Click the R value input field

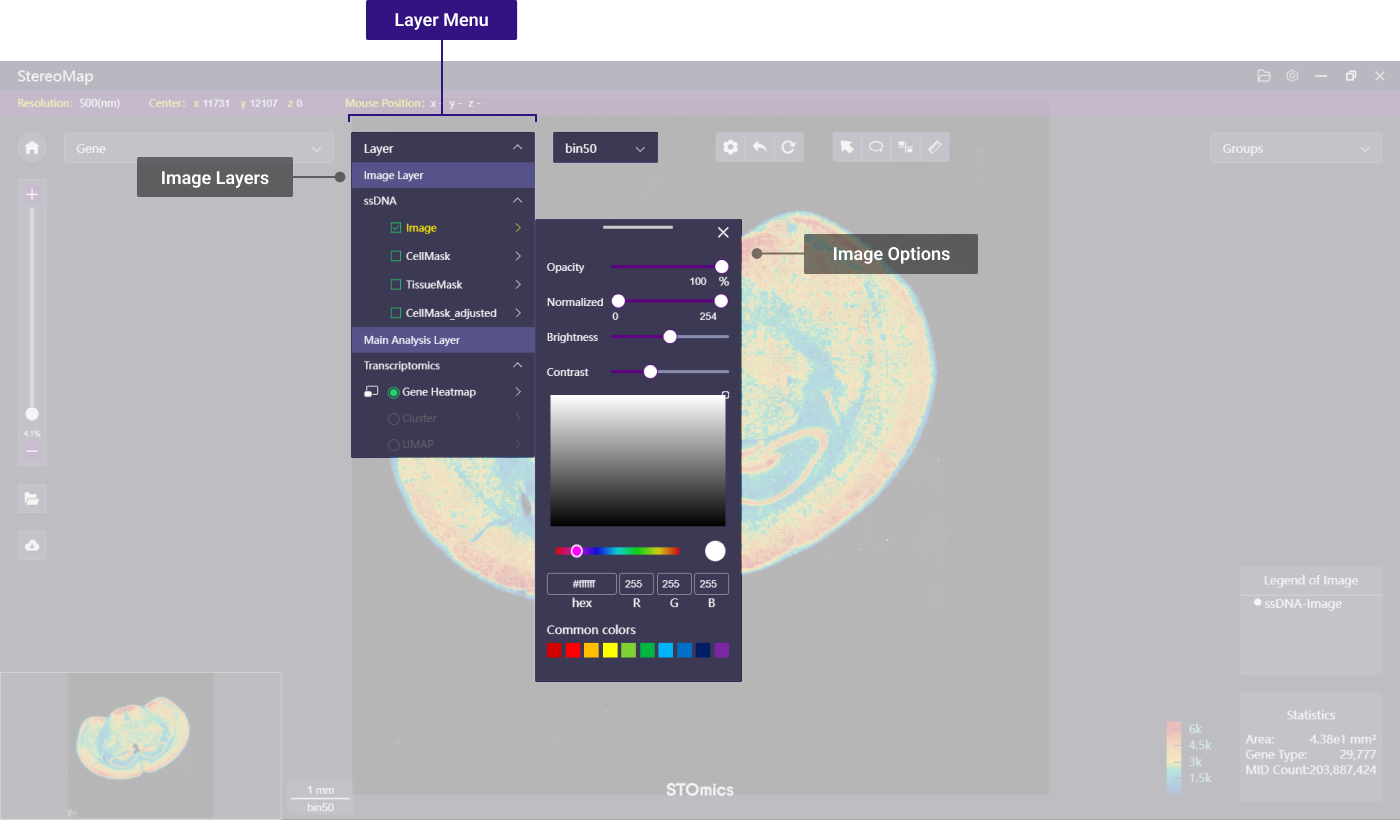pyautogui.click(x=637, y=584)
